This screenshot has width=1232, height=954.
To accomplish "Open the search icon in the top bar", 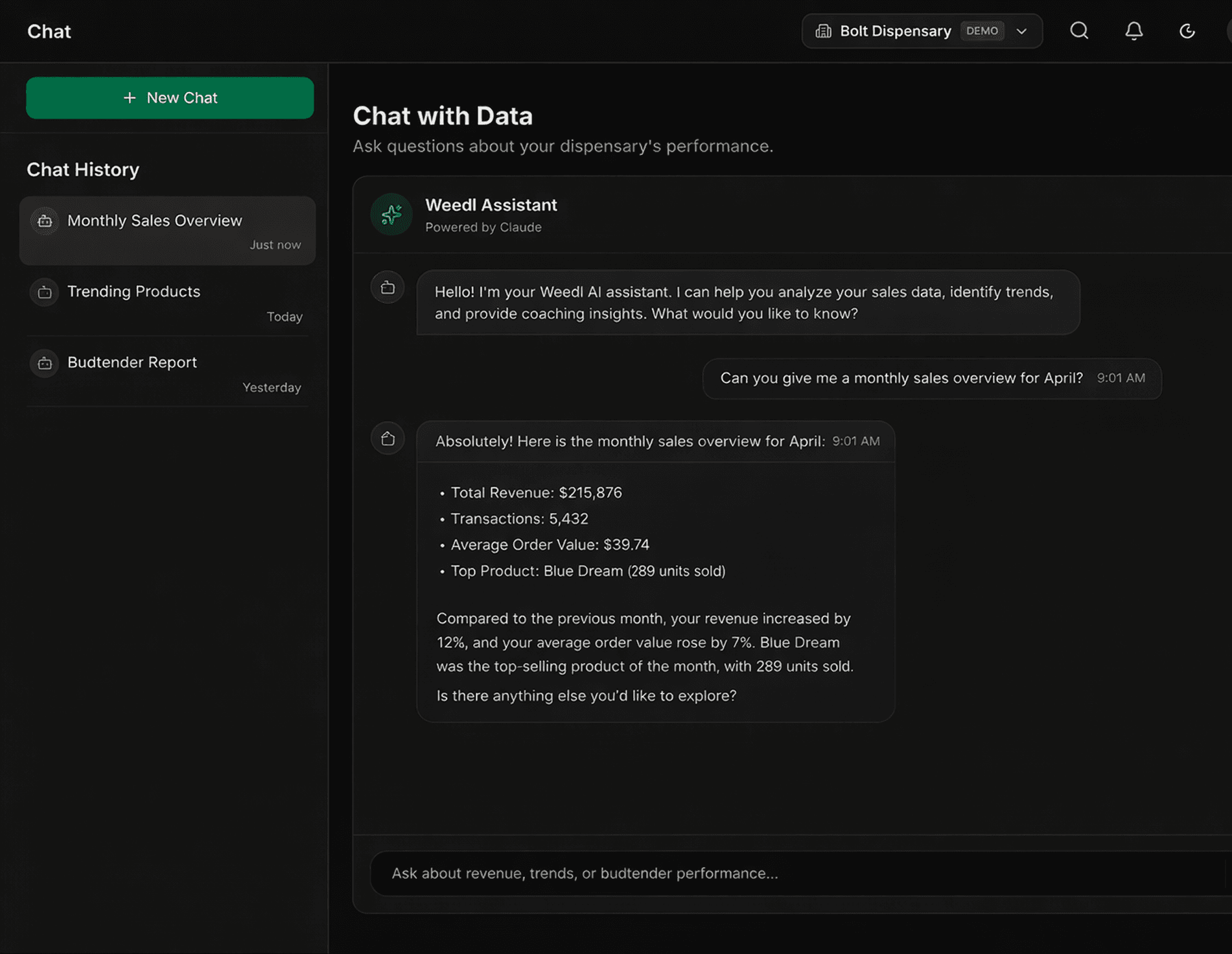I will [x=1078, y=30].
